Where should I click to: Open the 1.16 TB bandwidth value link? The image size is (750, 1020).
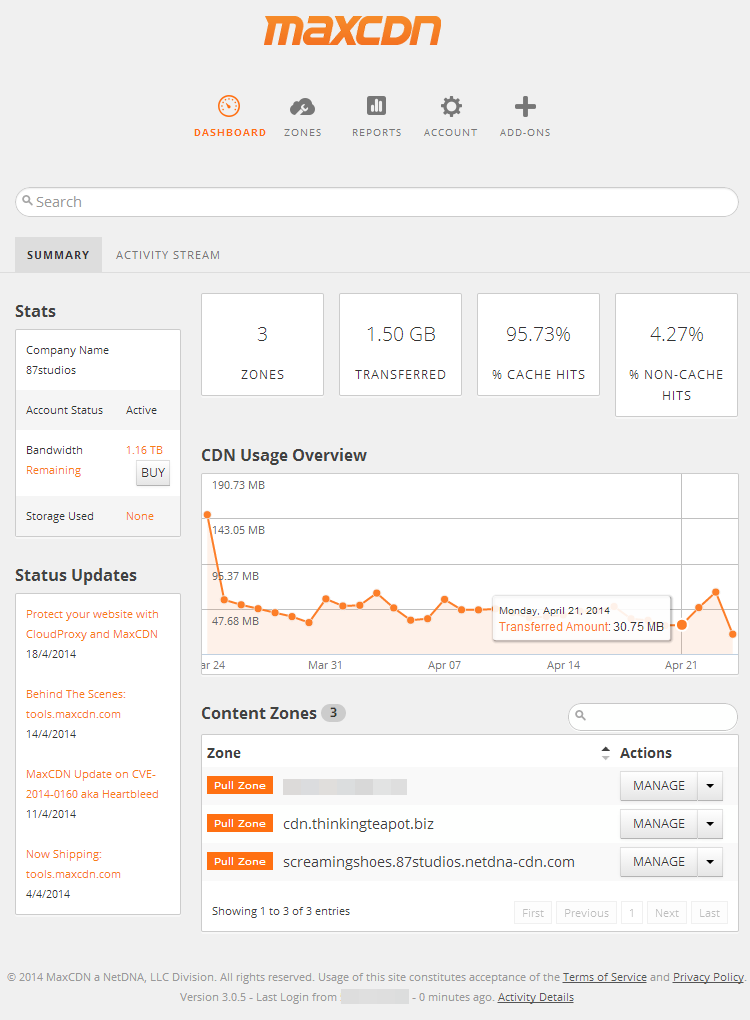[x=144, y=450]
